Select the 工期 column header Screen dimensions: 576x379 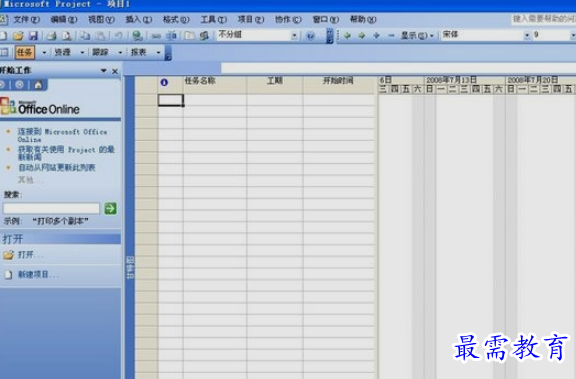275,85
